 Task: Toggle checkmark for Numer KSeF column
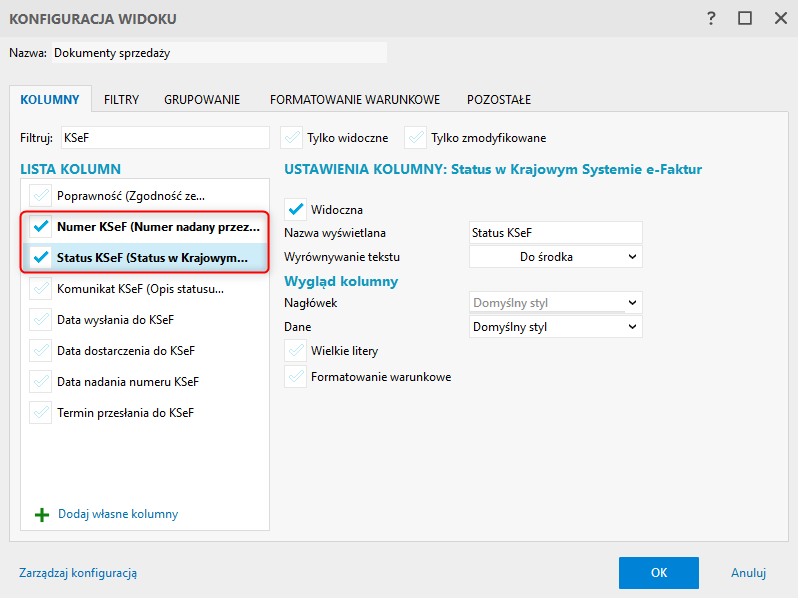coord(41,226)
